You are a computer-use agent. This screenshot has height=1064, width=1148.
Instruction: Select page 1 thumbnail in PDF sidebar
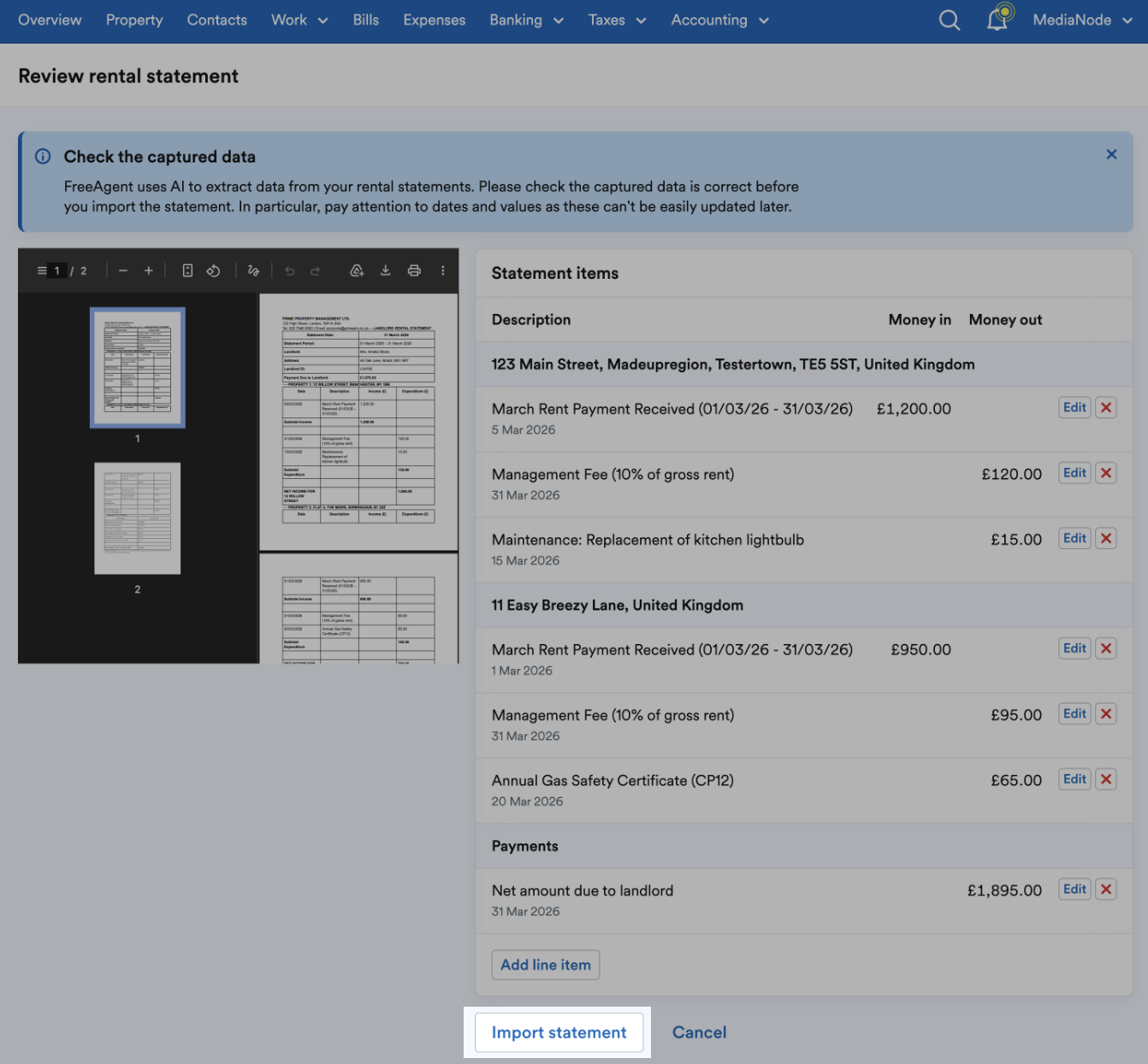[138, 368]
